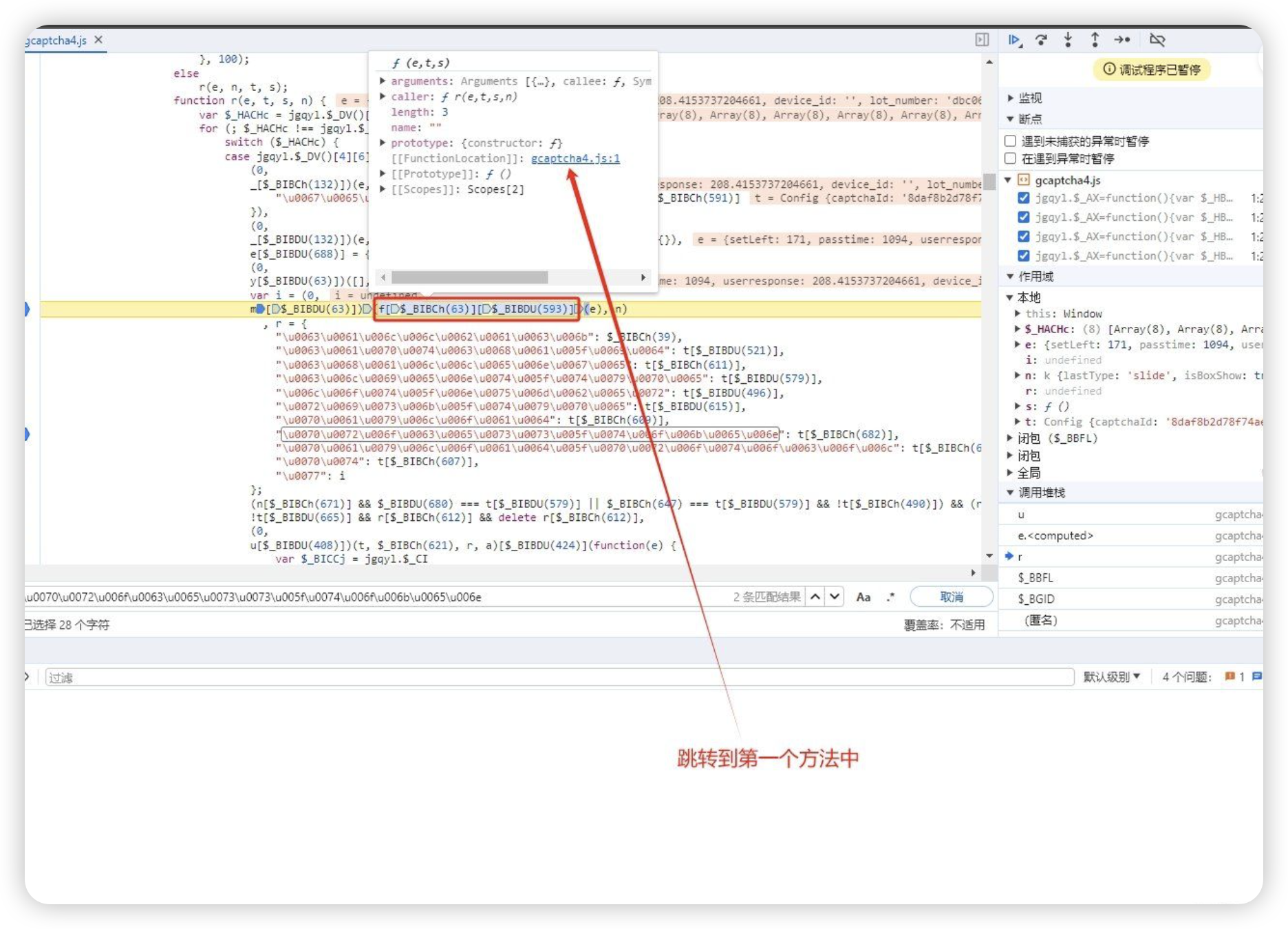Open the 默认级别 log level dropdown
The width and height of the screenshot is (1288, 929).
pos(1111,676)
